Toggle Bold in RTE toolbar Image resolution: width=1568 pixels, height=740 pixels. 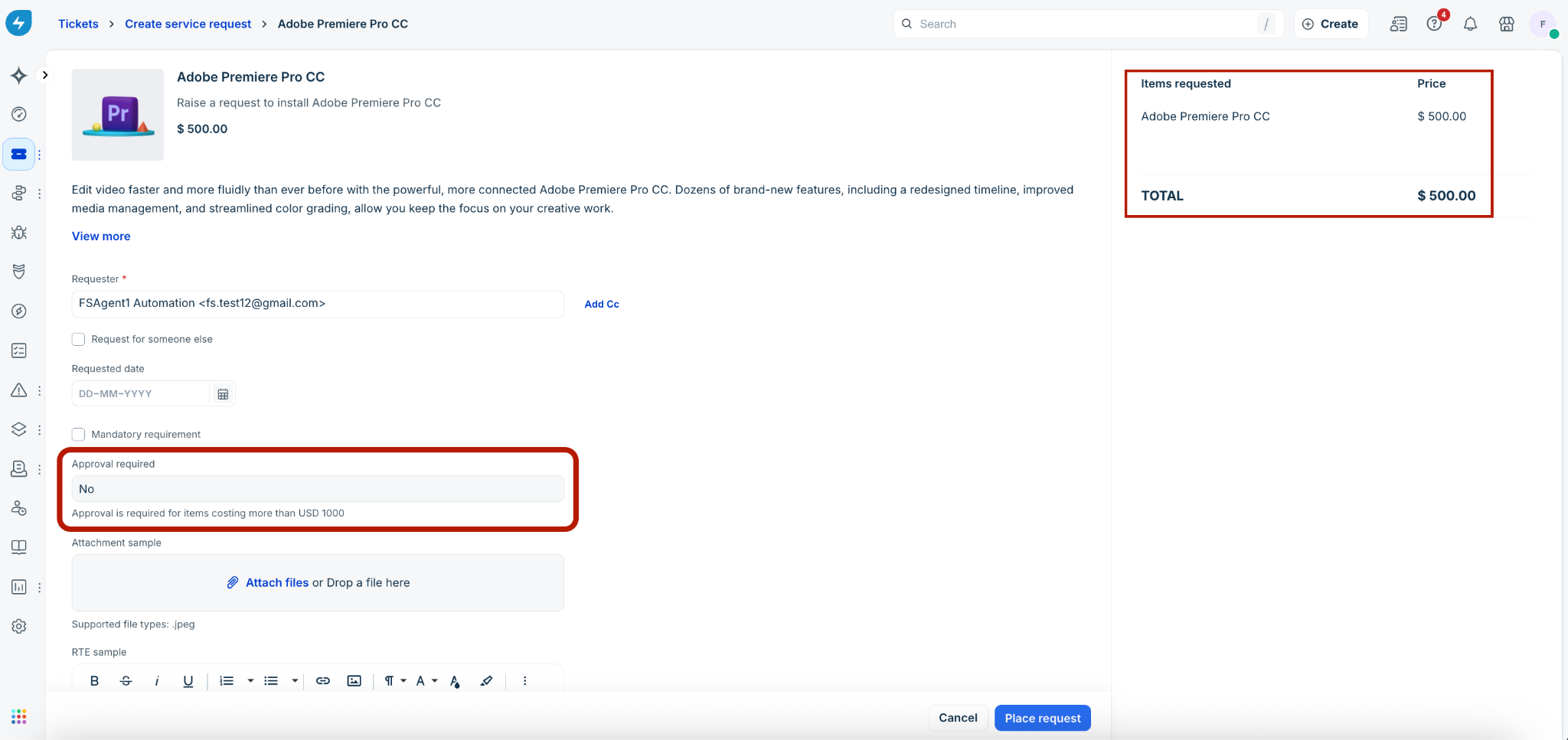pyautogui.click(x=94, y=680)
